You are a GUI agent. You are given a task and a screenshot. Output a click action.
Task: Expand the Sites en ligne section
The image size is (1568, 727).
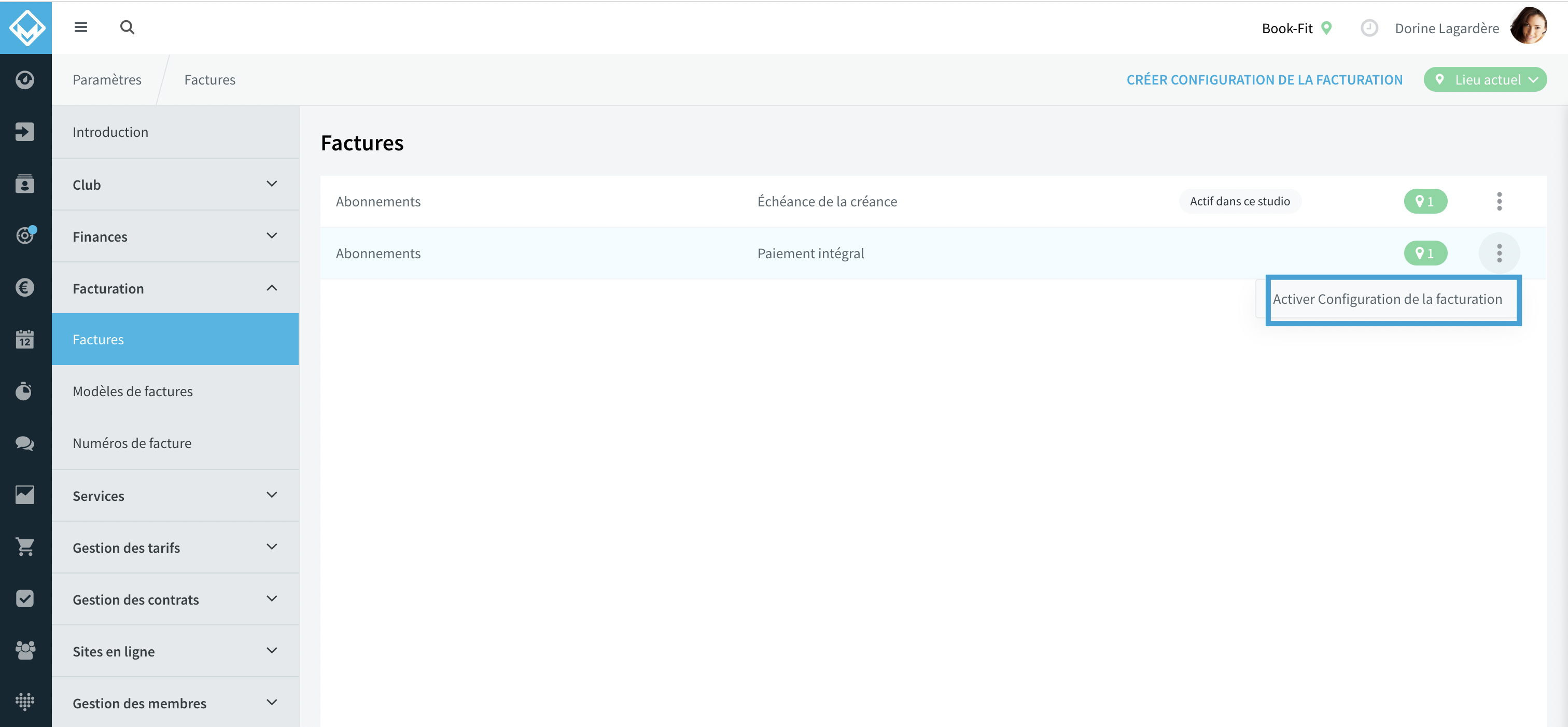point(175,651)
